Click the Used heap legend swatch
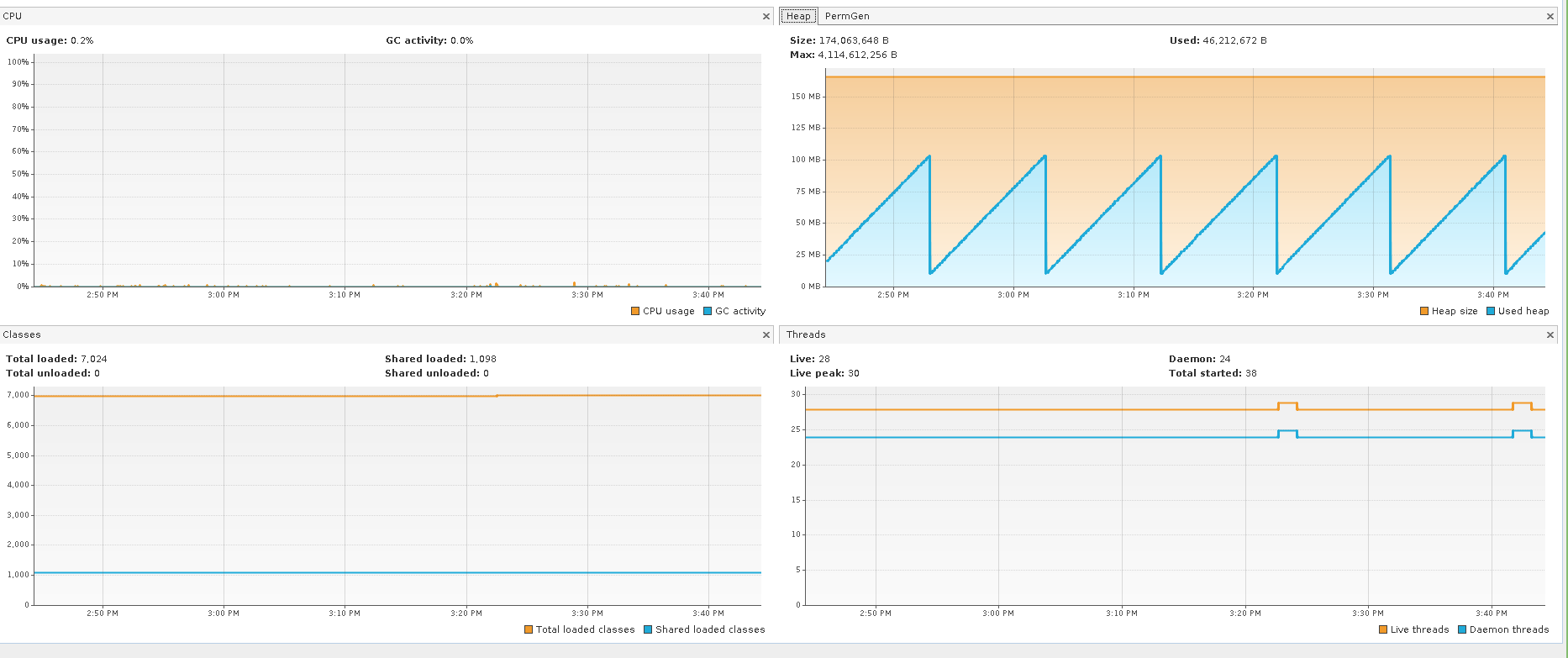This screenshot has width=1568, height=658. tap(1491, 311)
